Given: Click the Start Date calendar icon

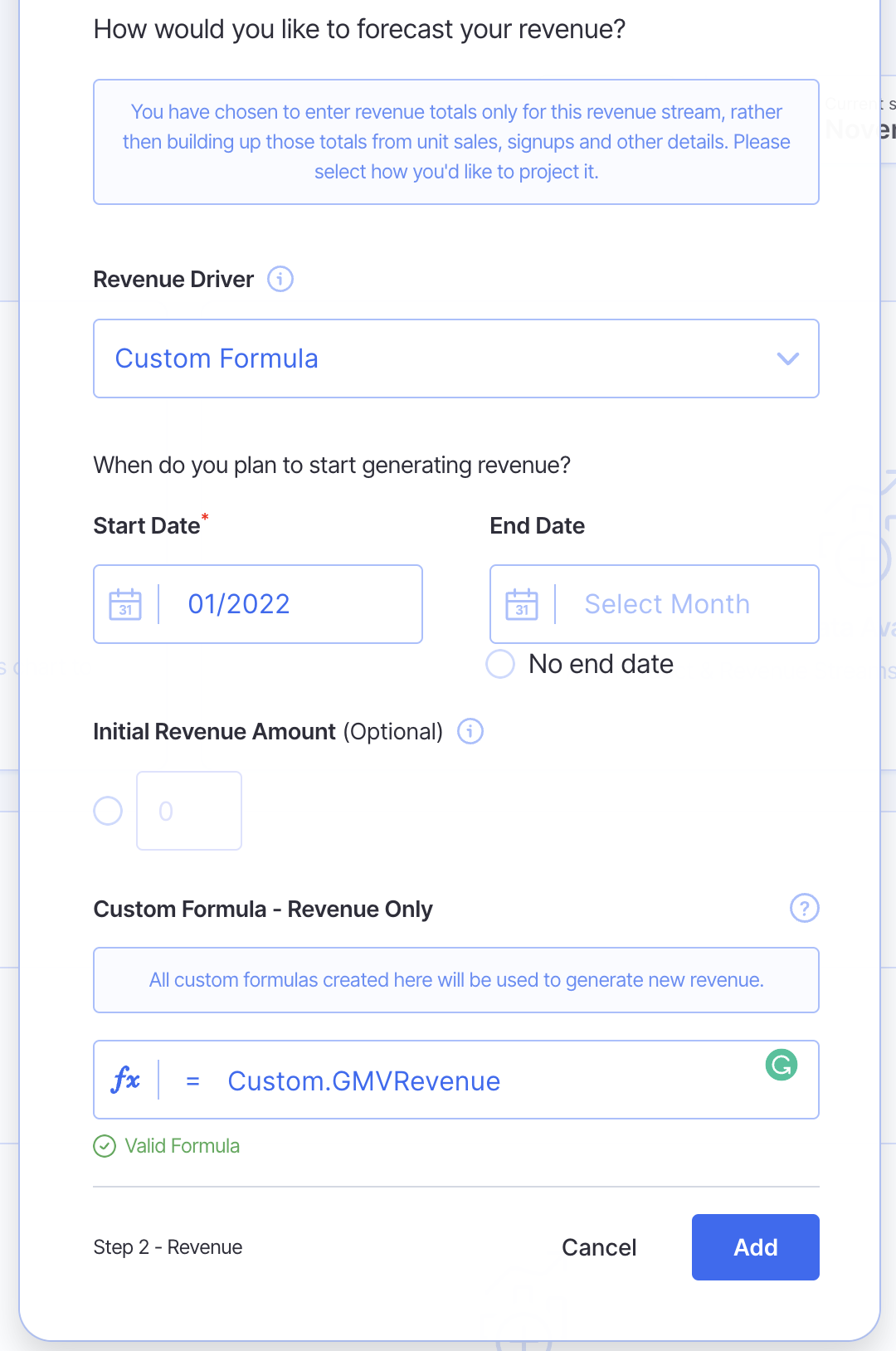Looking at the screenshot, I should 125,604.
